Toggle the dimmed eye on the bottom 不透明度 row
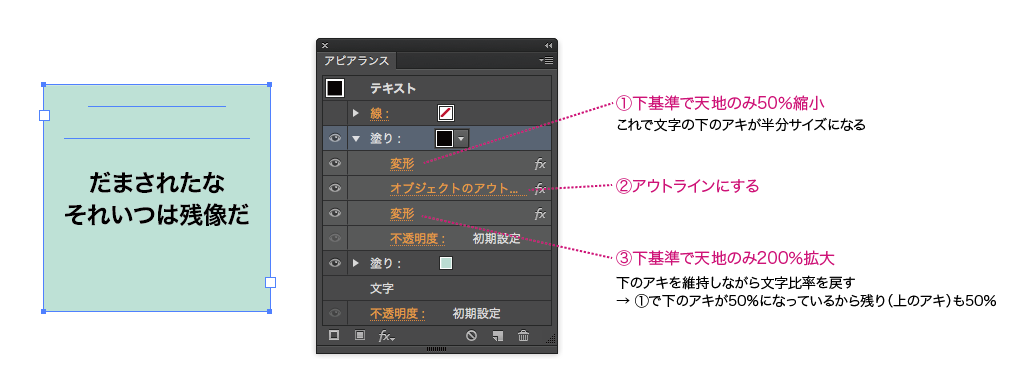 pos(335,313)
